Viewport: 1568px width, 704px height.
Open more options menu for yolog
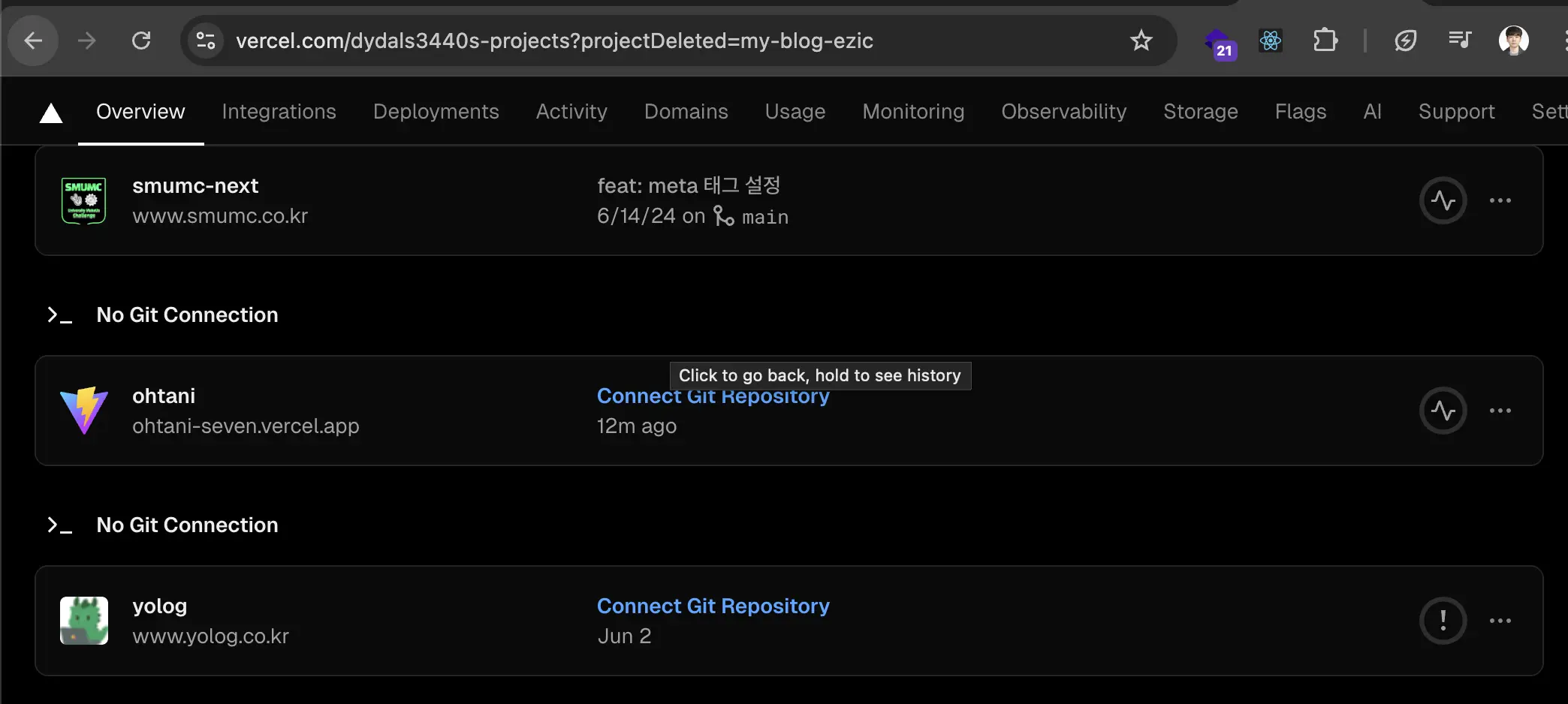coord(1500,621)
